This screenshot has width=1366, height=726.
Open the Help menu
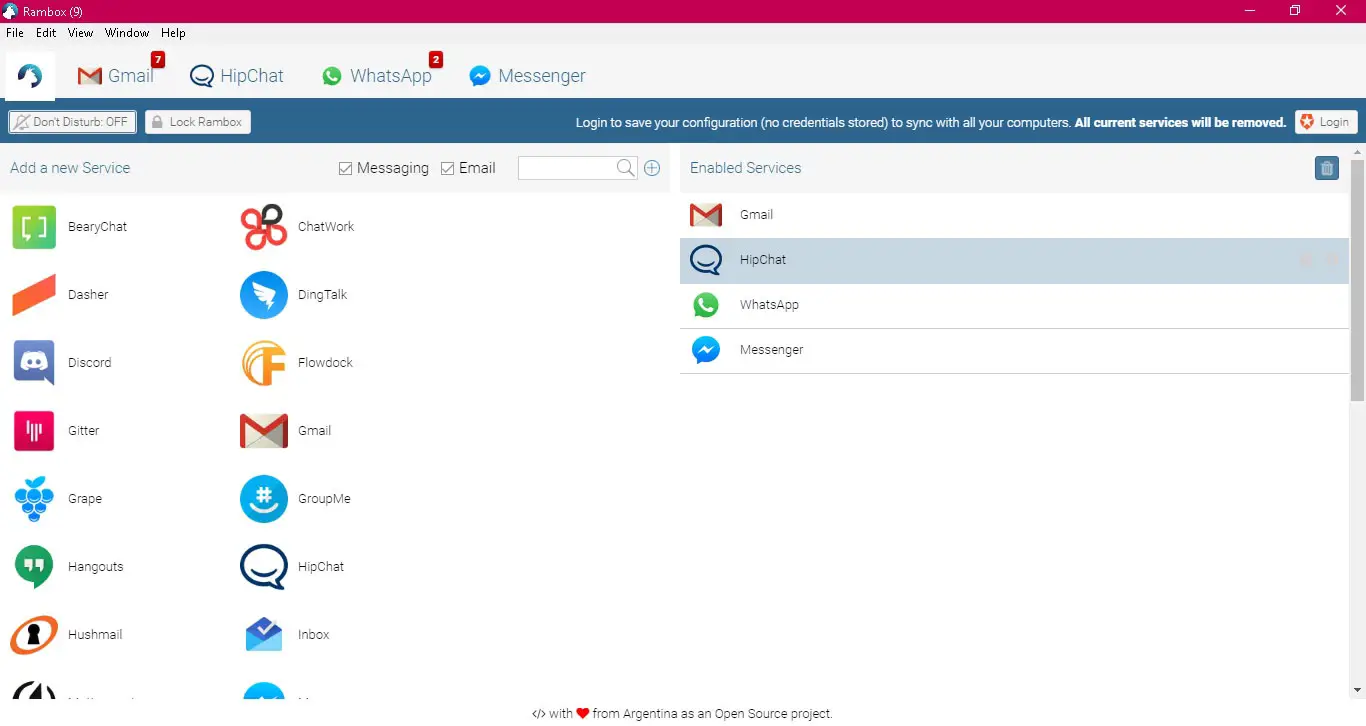click(173, 33)
